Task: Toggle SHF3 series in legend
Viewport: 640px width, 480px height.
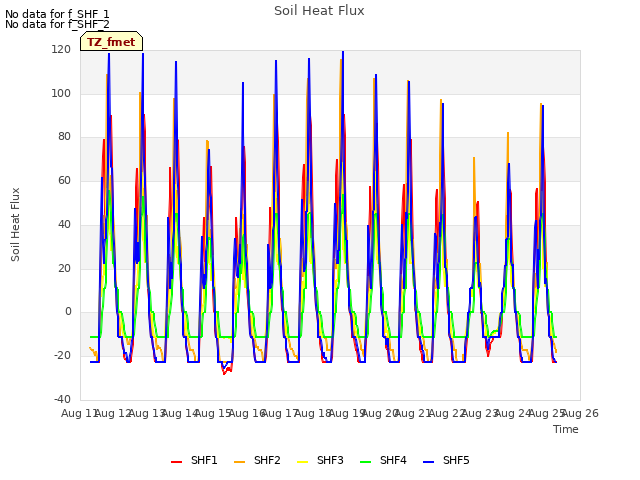Action: [x=320, y=460]
